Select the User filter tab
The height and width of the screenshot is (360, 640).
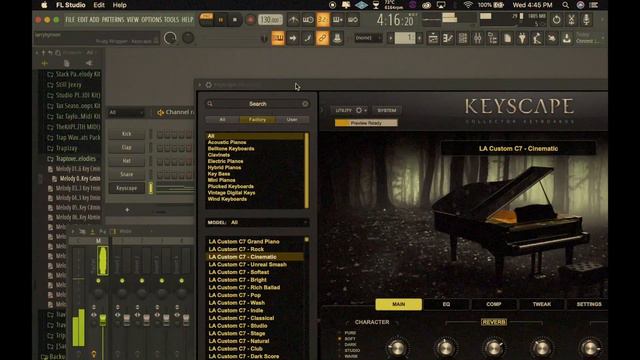[292, 120]
